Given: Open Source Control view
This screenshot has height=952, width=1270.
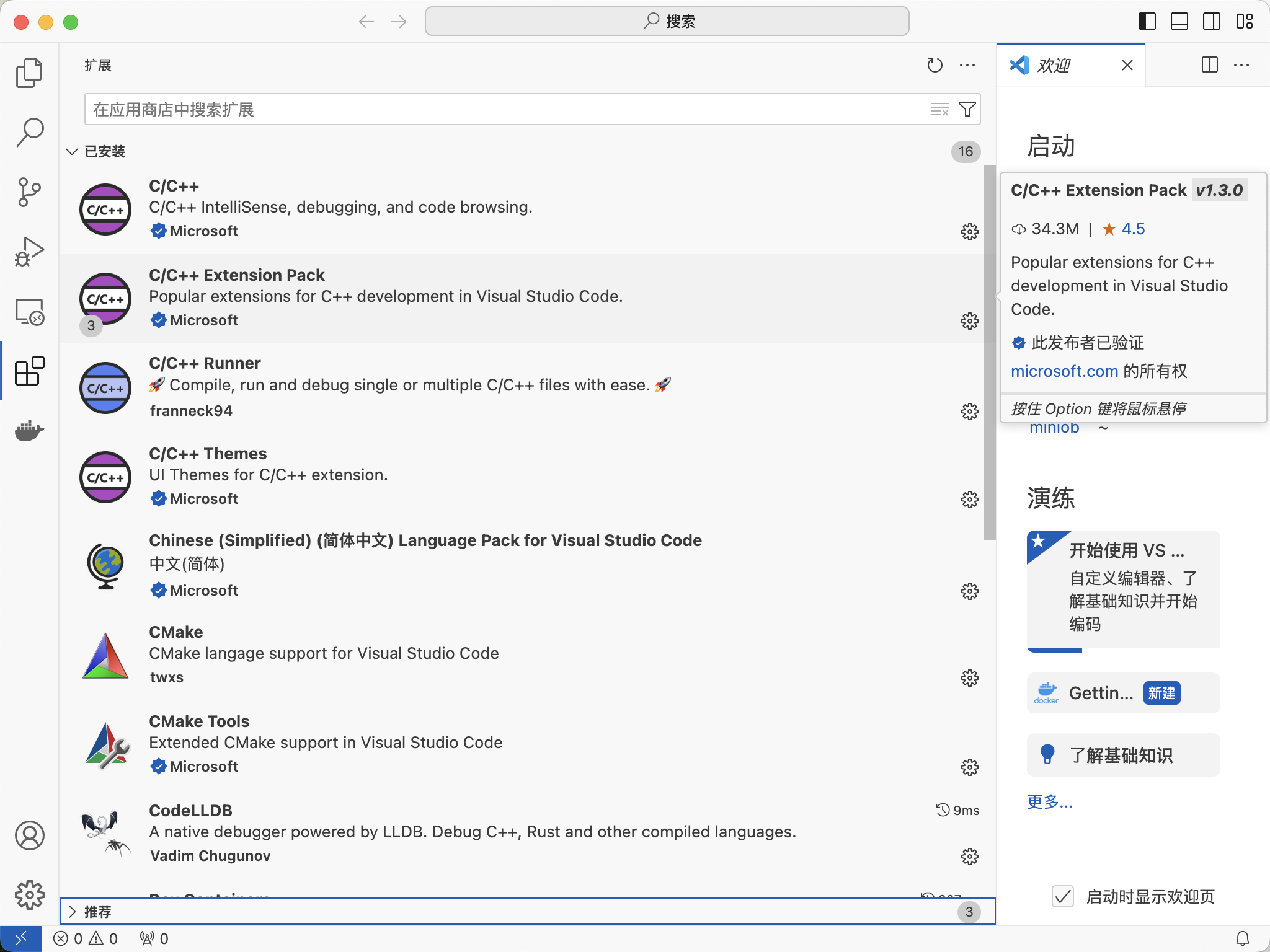Looking at the screenshot, I should [29, 192].
